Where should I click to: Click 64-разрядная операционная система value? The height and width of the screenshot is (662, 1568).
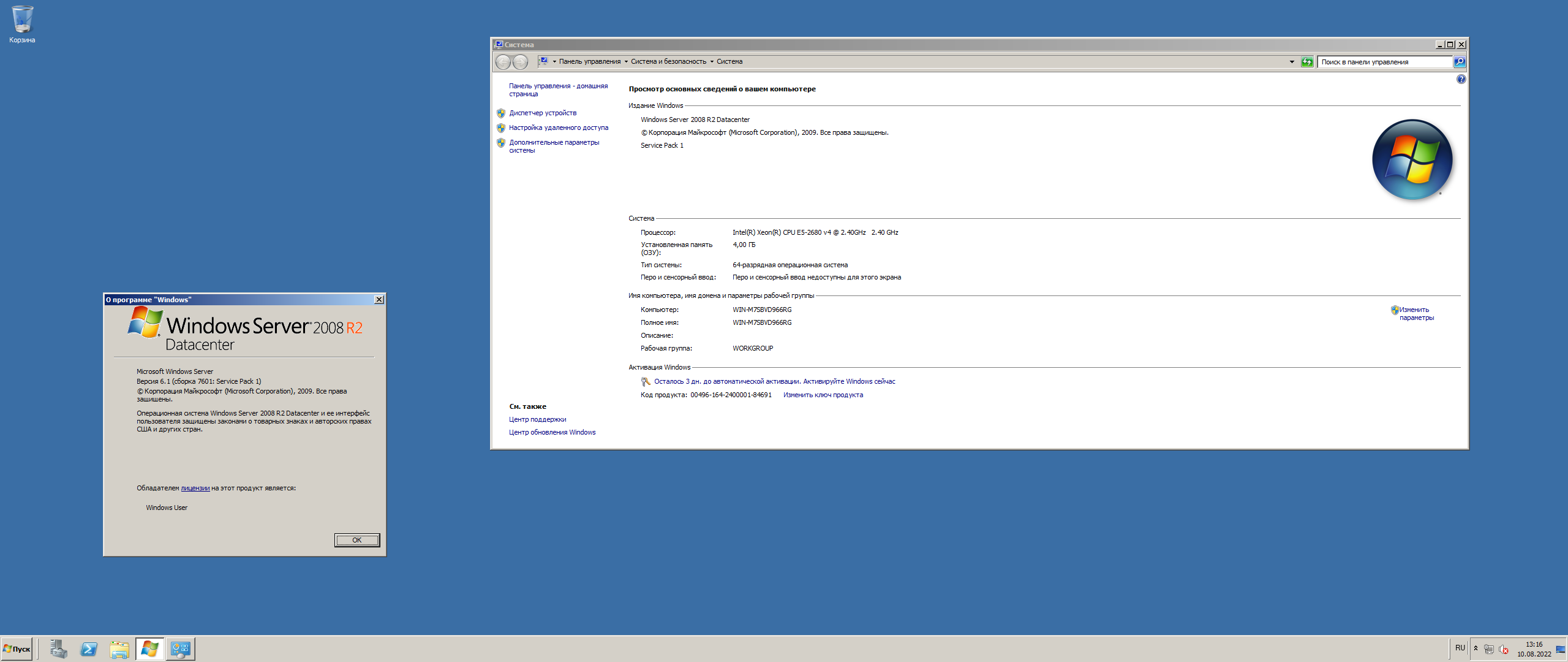tap(790, 265)
